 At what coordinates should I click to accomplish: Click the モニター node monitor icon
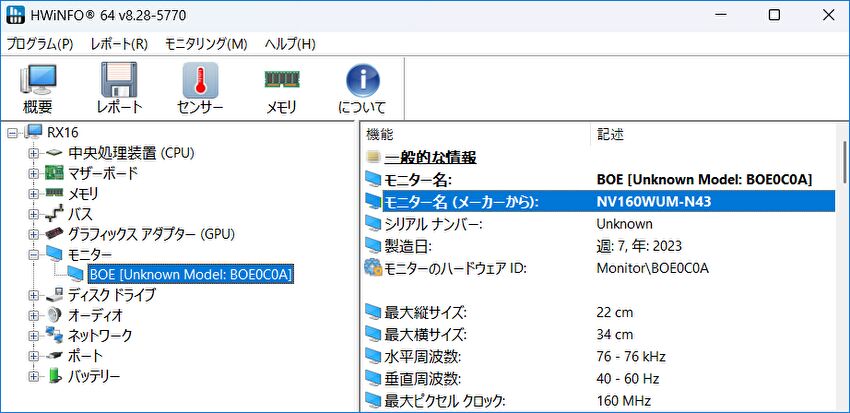coord(54,254)
